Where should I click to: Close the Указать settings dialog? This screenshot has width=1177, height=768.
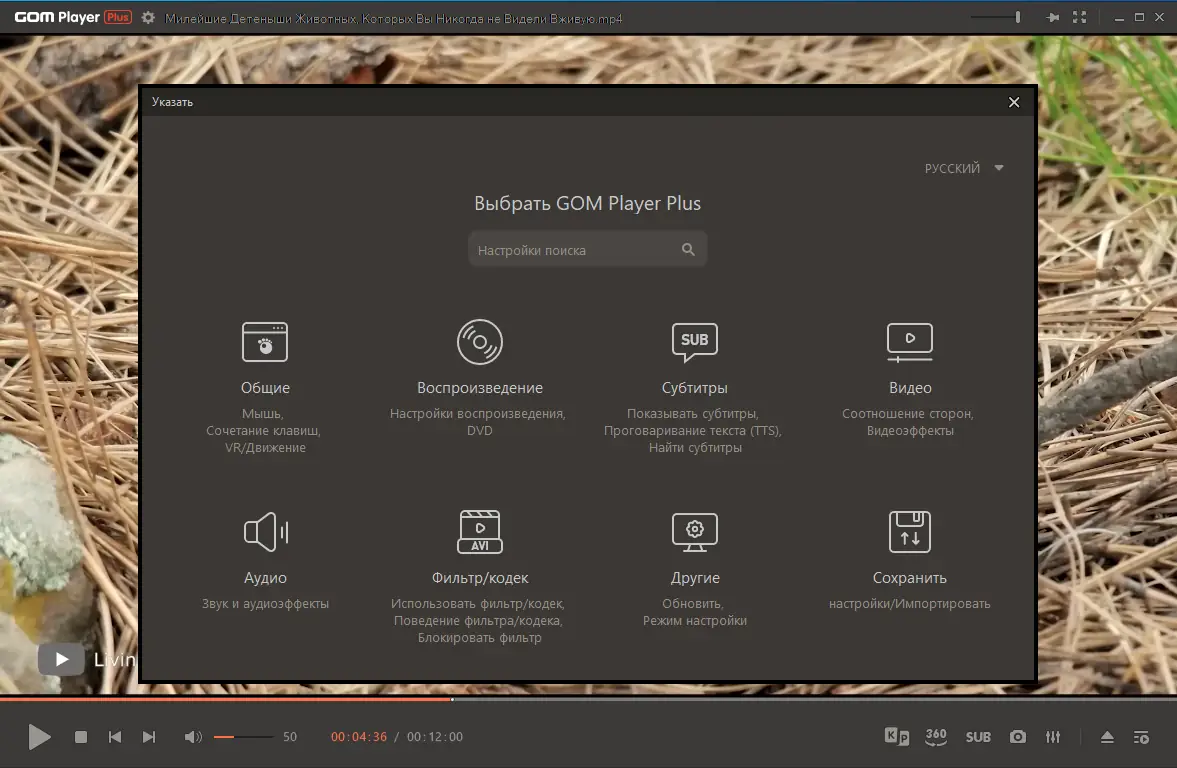(1013, 102)
